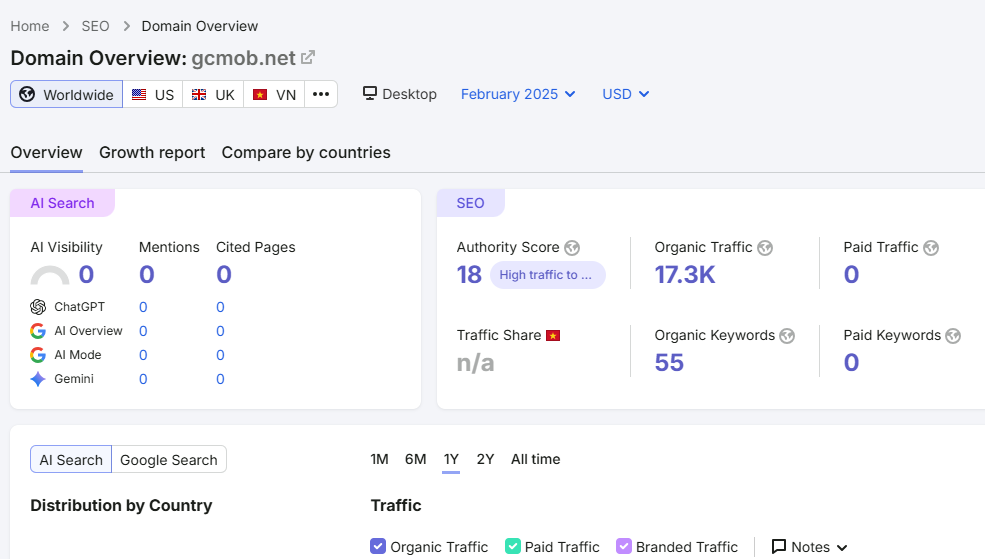The image size is (985, 559).
Task: Go to Home breadcrumb
Action: [30, 26]
